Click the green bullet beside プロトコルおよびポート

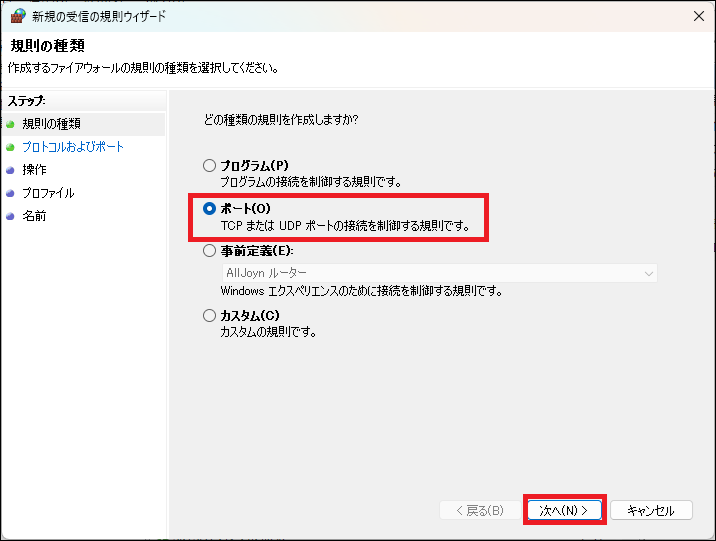point(11,147)
